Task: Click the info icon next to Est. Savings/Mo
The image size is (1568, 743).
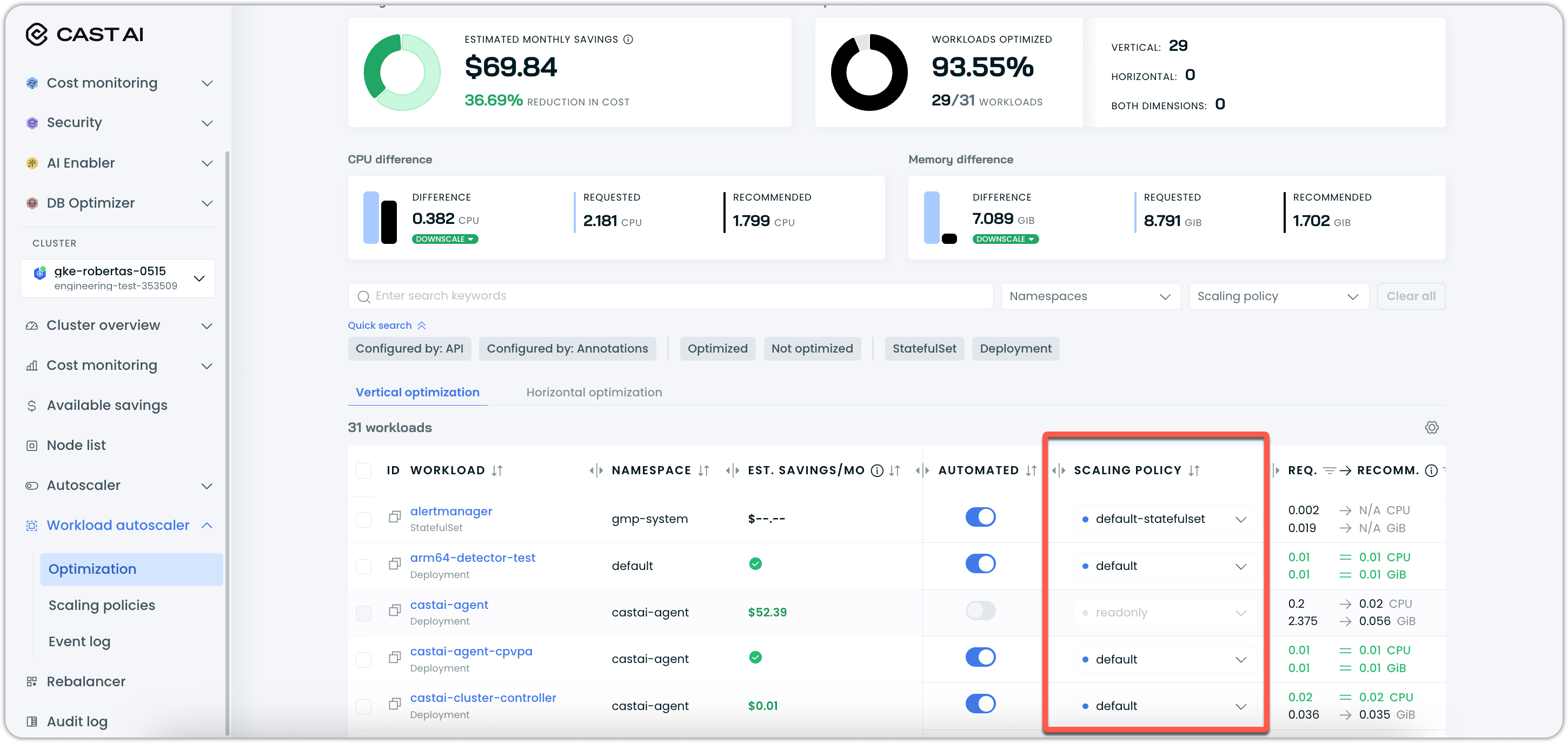Action: click(877, 471)
